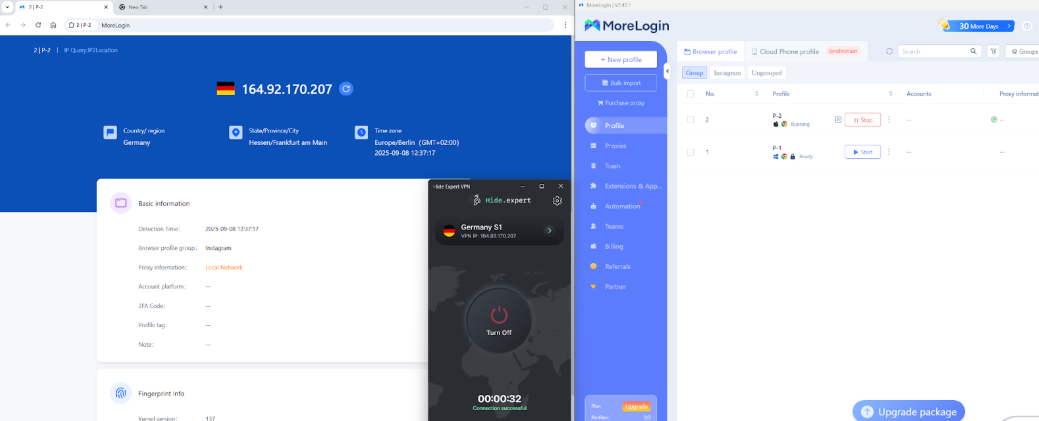Viewport: 1039px width, 421px height.
Task: Open Hide Expert VPN settings gear
Action: click(x=557, y=201)
